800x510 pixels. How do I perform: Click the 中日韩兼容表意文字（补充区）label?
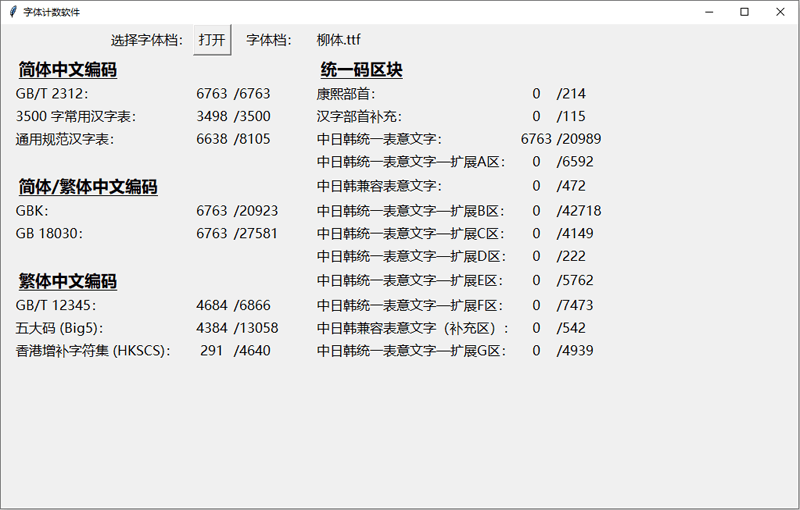[414, 328]
